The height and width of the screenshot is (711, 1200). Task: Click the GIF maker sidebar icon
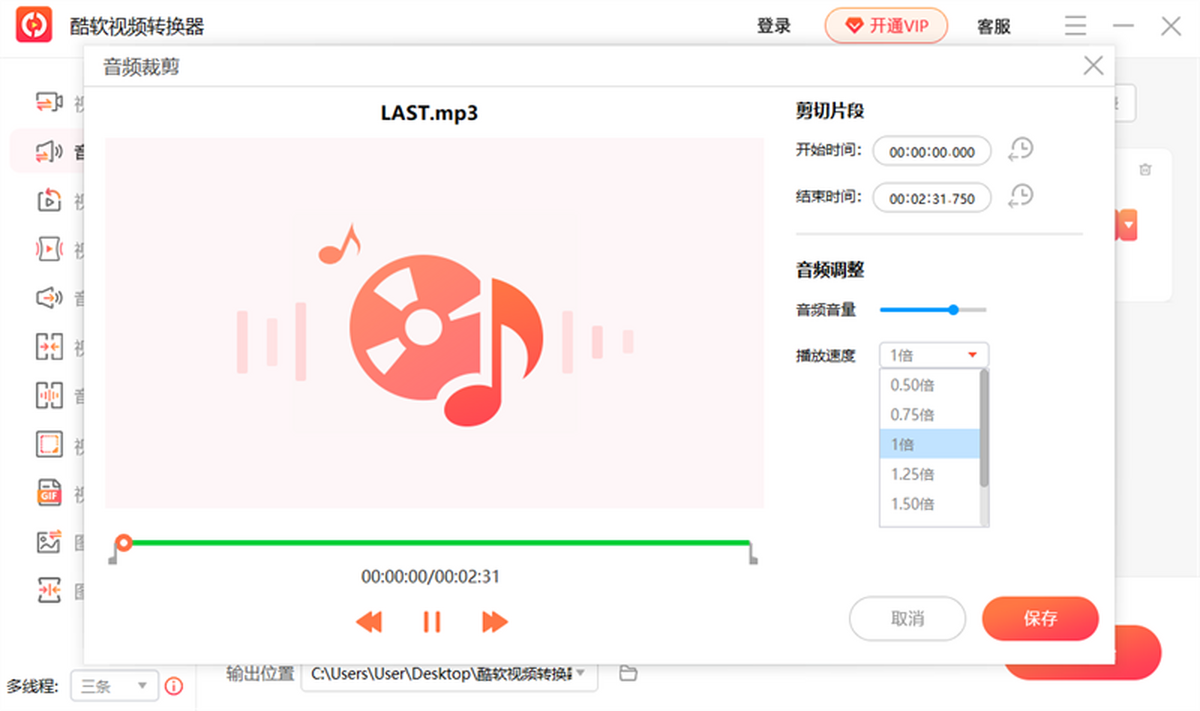click(x=49, y=494)
